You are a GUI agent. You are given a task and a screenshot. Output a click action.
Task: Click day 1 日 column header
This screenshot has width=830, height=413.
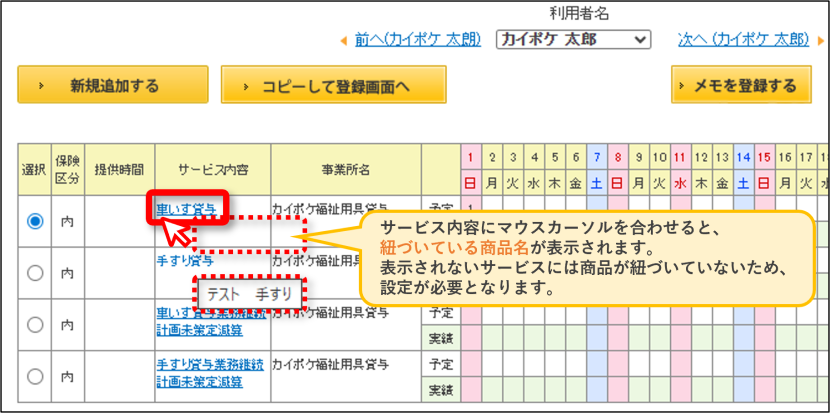click(471, 169)
